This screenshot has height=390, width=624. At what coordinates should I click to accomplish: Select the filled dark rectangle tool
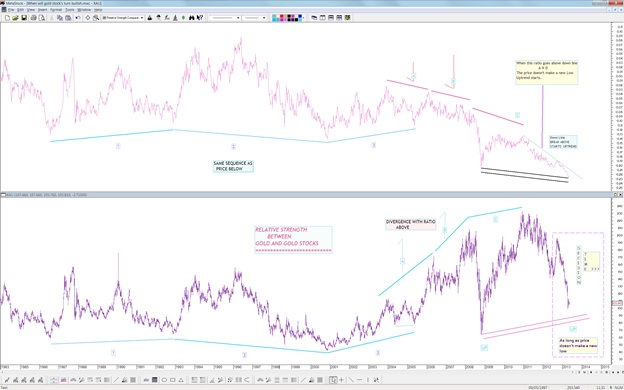point(155,380)
